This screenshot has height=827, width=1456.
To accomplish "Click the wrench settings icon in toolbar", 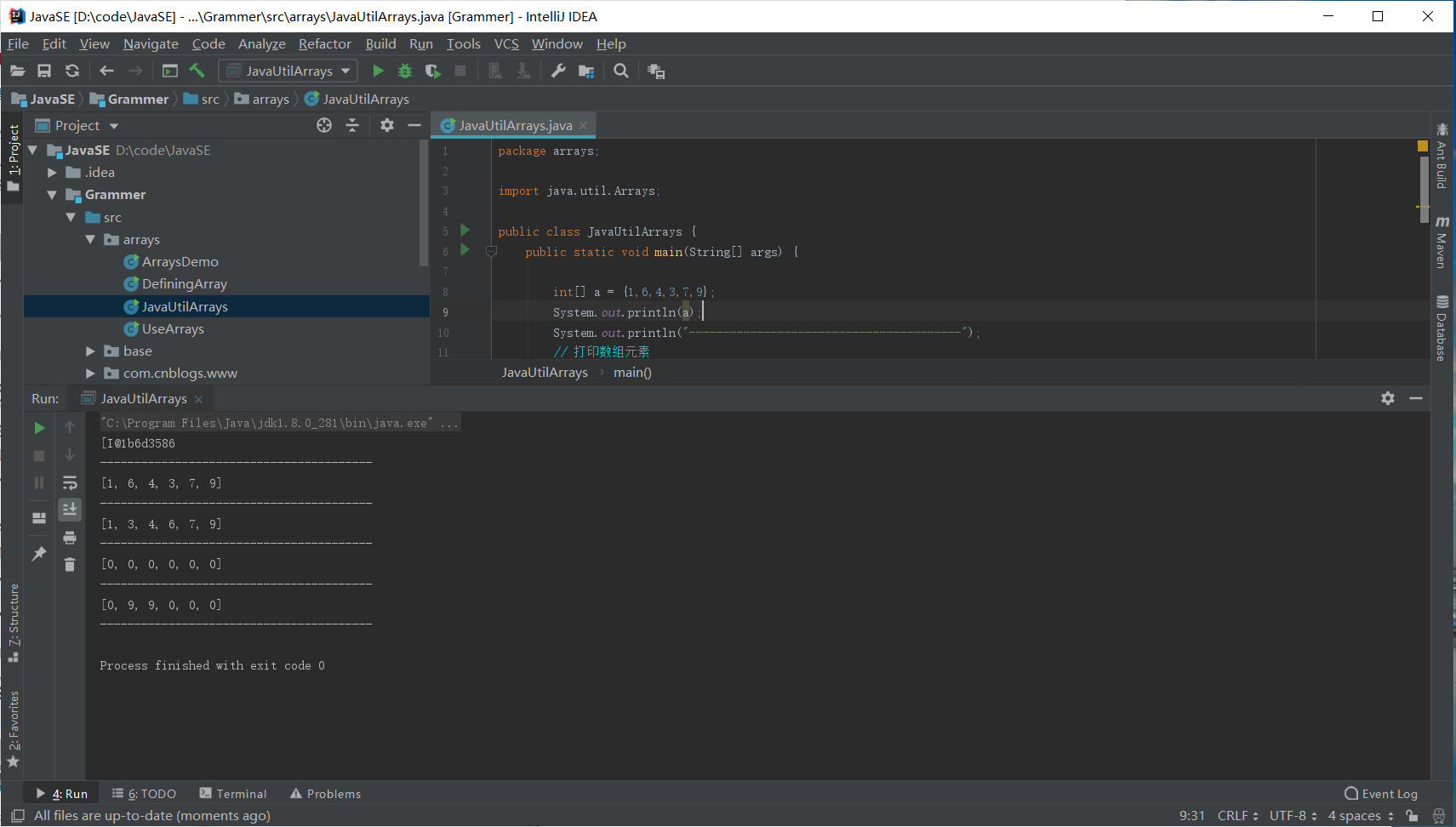I will pos(558,71).
